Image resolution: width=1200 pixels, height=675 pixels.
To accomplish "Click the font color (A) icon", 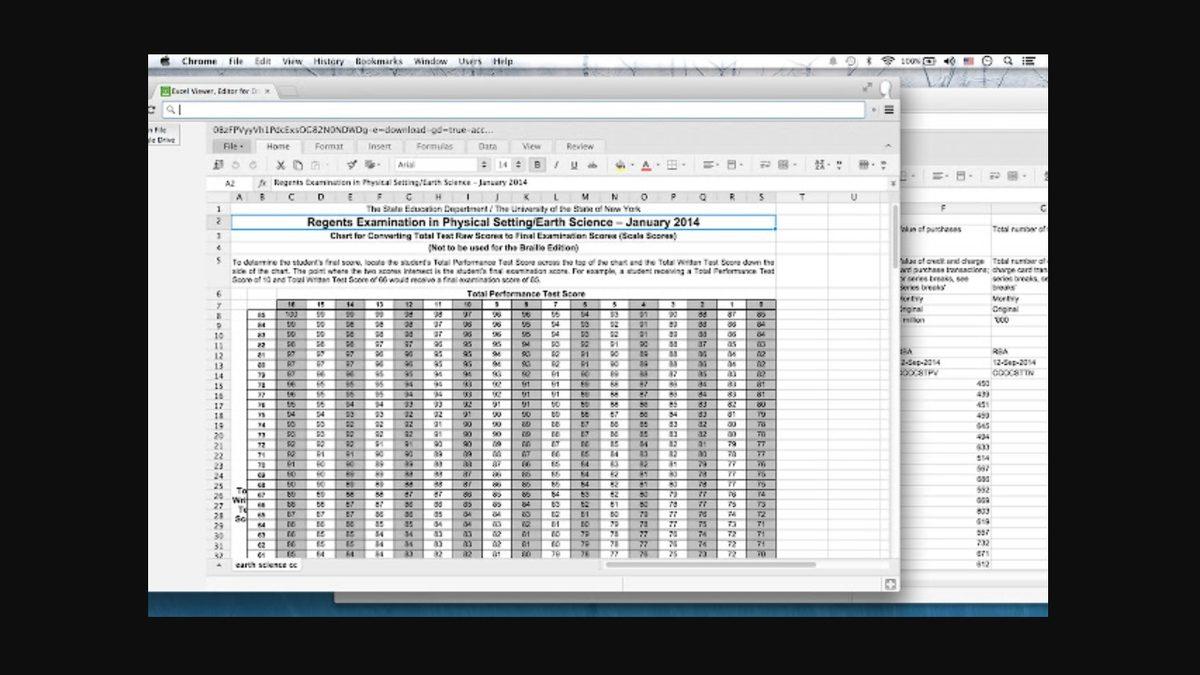I will point(646,164).
